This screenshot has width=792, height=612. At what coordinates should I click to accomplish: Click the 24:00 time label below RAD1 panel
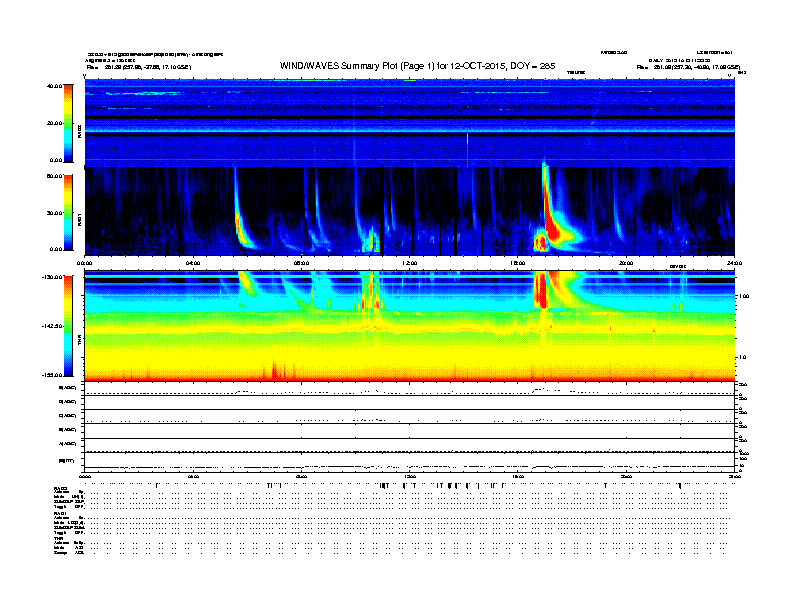tap(734, 263)
